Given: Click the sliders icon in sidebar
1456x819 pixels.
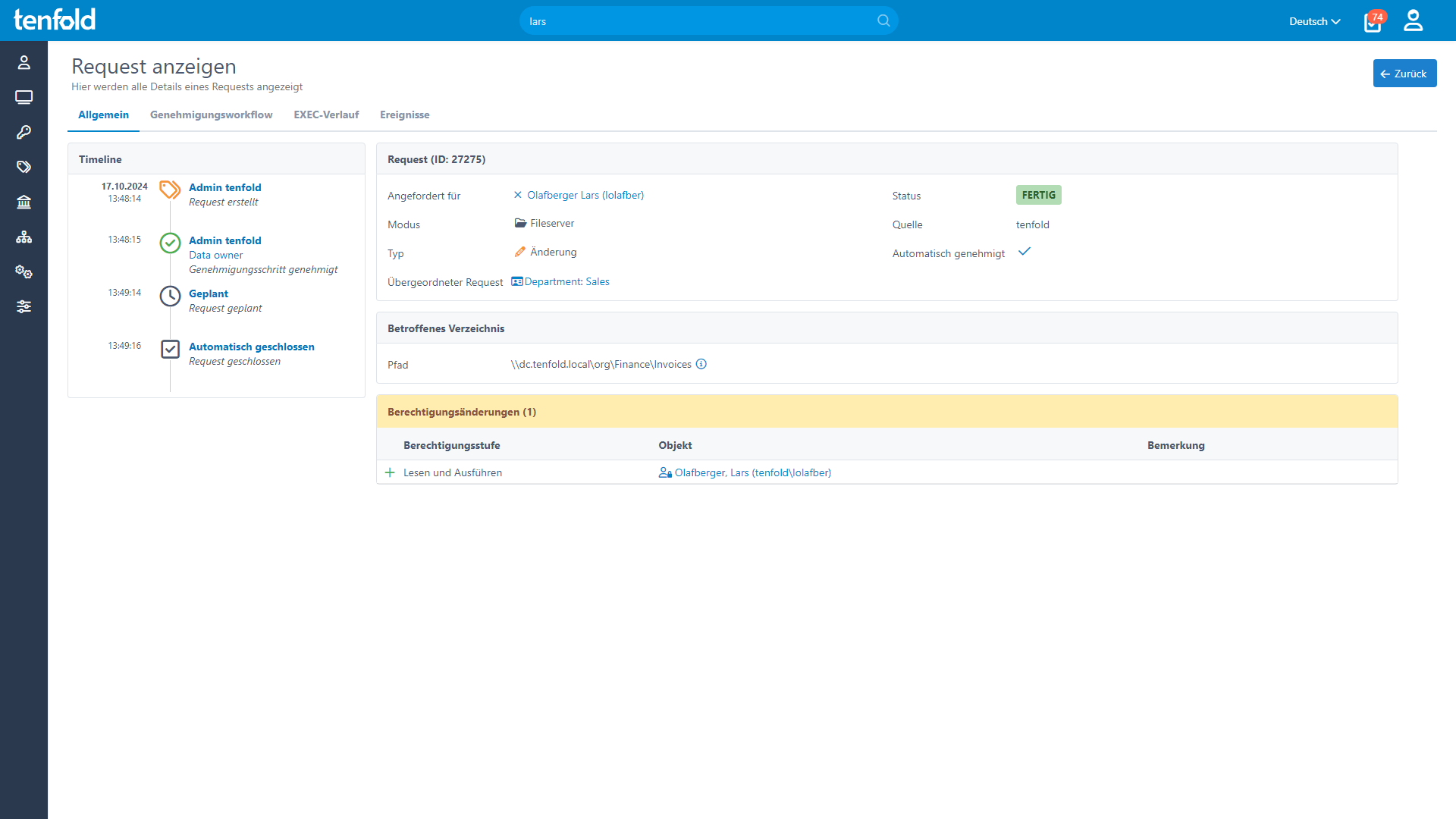Looking at the screenshot, I should click(24, 306).
